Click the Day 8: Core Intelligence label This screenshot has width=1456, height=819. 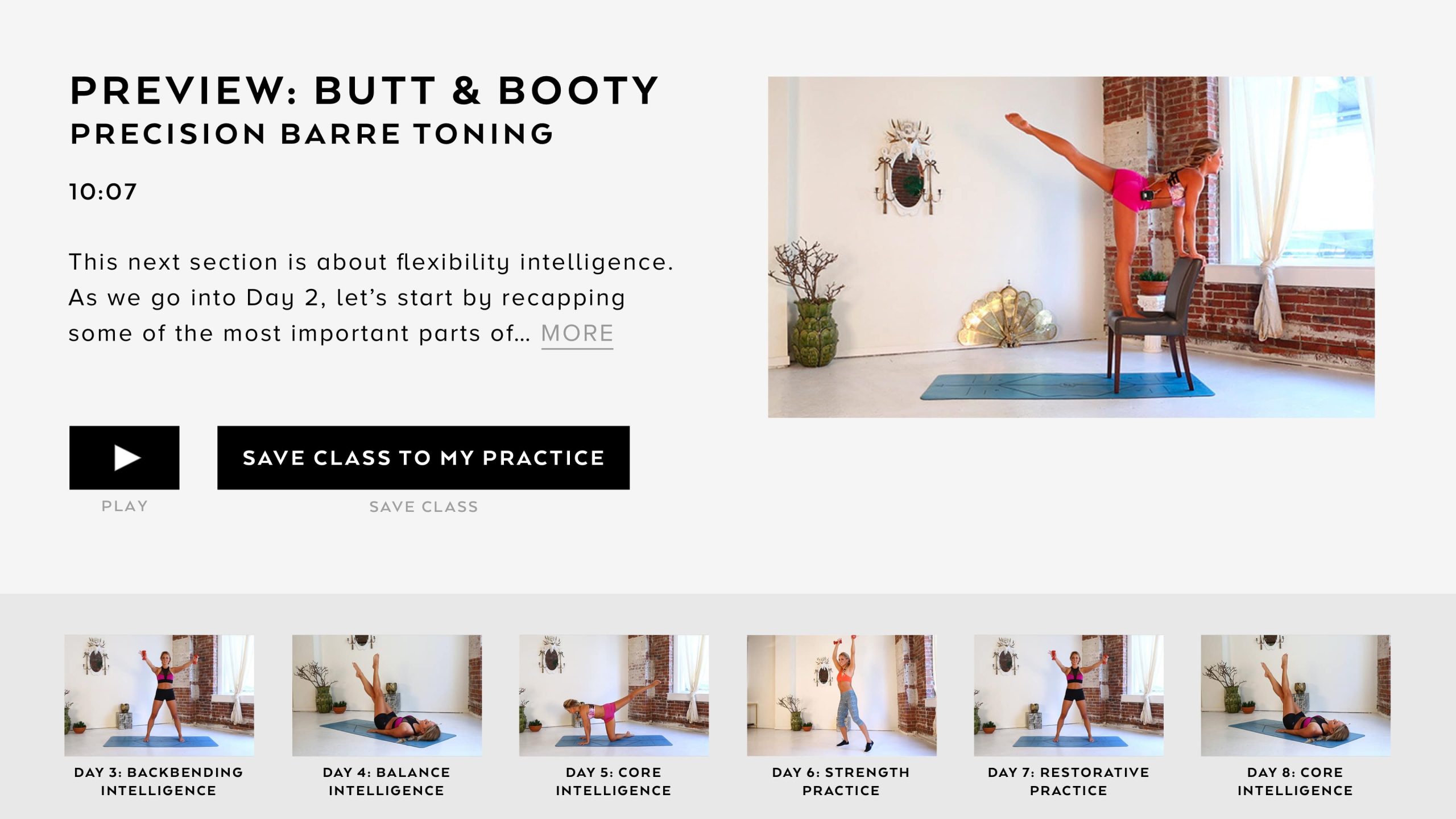pyautogui.click(x=1296, y=781)
